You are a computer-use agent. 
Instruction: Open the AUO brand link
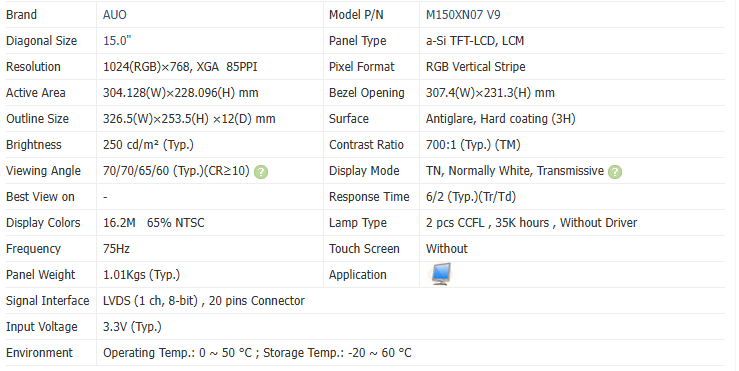click(x=115, y=15)
